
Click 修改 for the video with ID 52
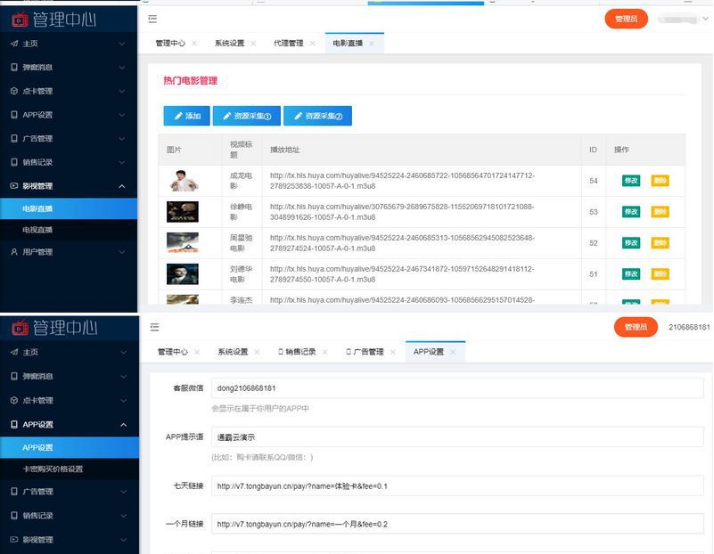(631, 243)
